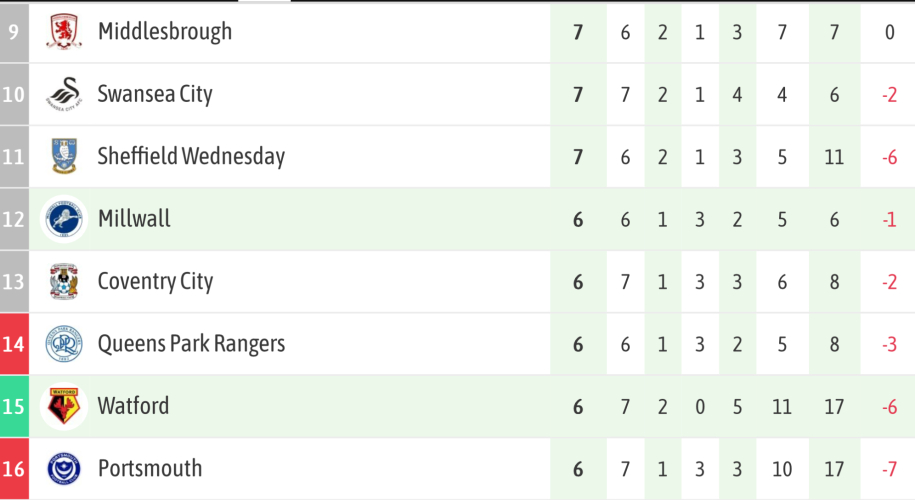Click the Millwall lion crest
The width and height of the screenshot is (915, 500).
(65, 219)
